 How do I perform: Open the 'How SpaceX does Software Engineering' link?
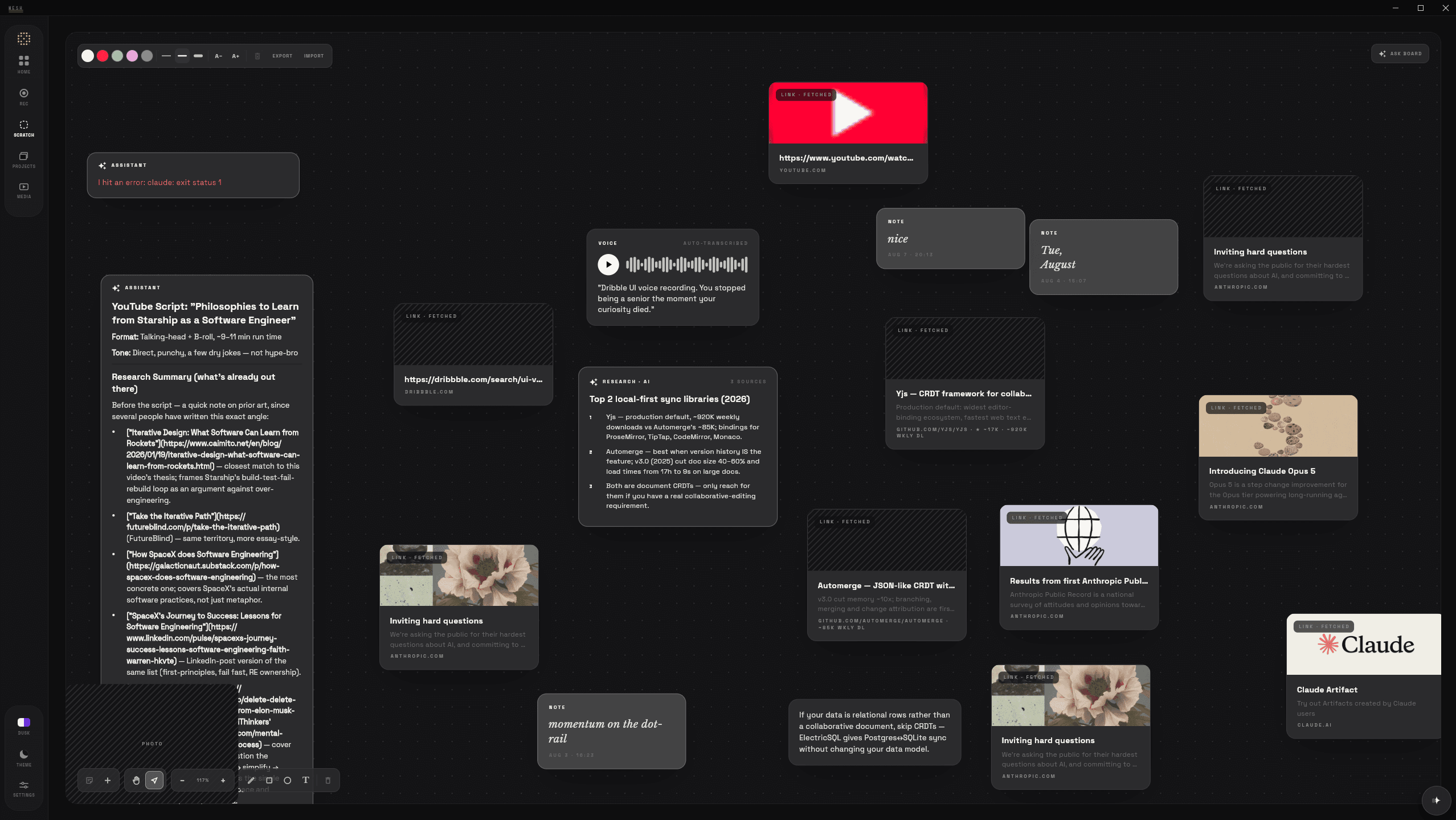coord(203,565)
